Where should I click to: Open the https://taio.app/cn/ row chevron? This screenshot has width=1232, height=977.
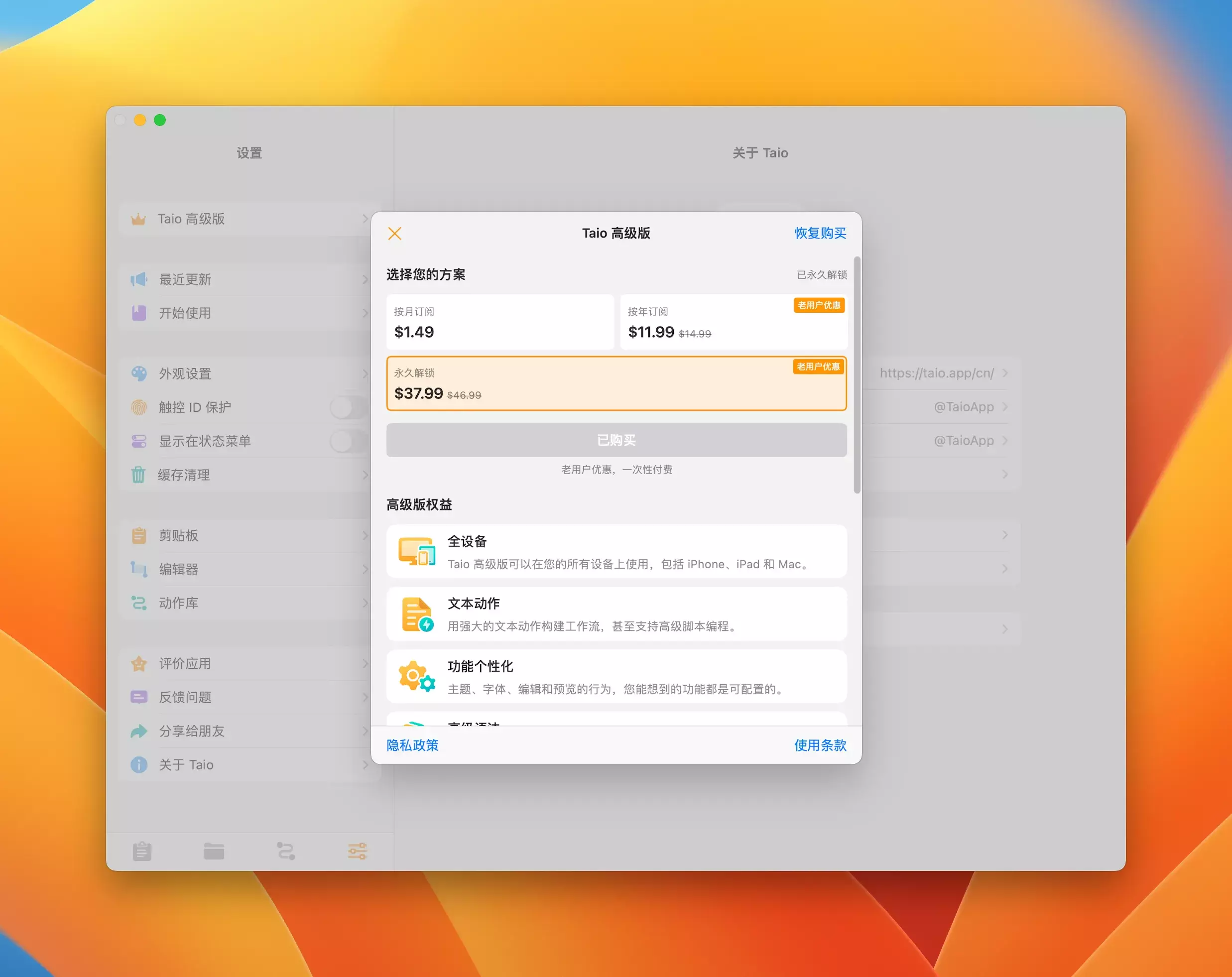tap(1004, 373)
